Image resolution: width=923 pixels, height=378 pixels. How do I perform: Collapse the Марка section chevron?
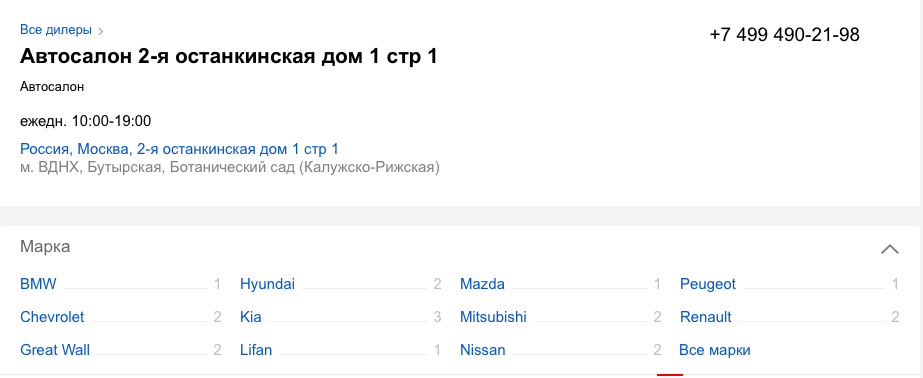click(x=889, y=249)
